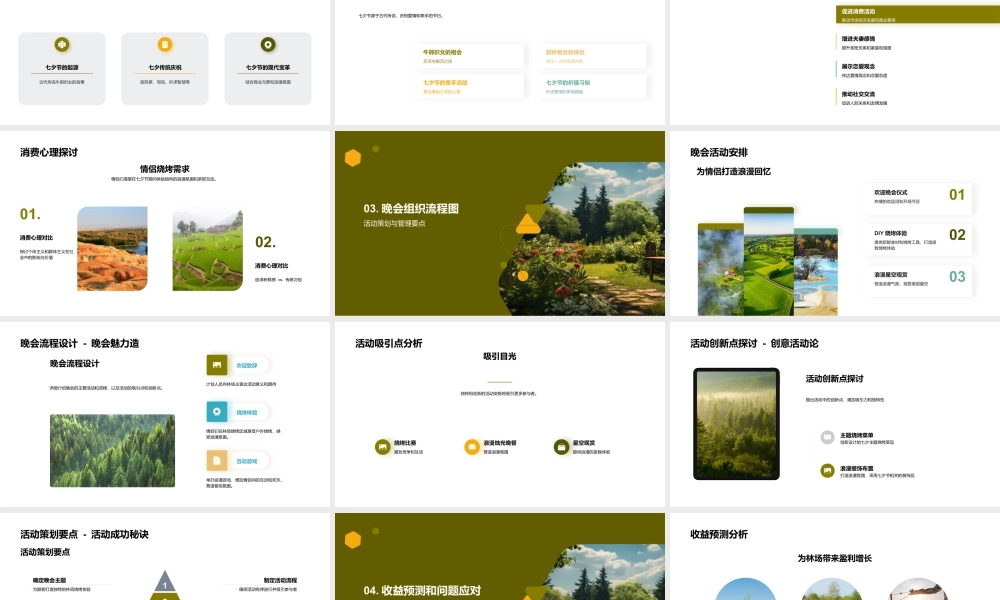This screenshot has height=600, width=1000.
Task: Click the 晚会活动安排 slide title
Action: click(x=719, y=152)
